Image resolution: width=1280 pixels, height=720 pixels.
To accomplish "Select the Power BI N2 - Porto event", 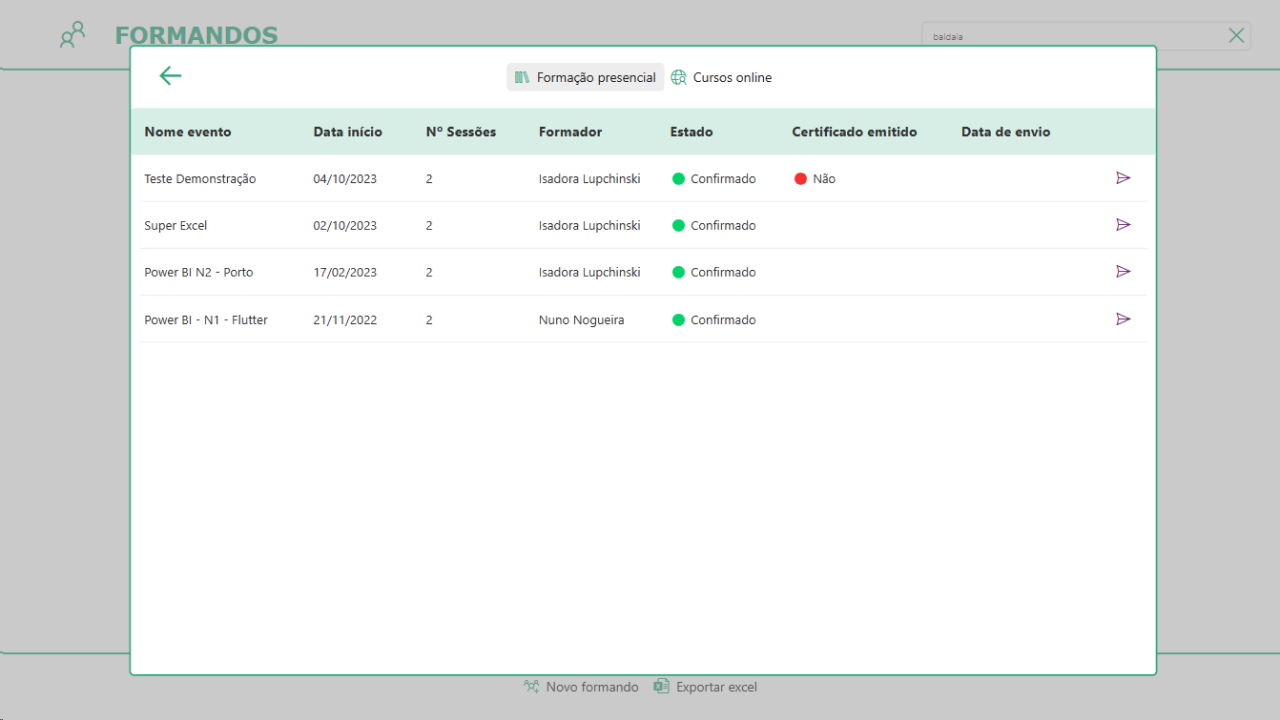I will coord(199,272).
